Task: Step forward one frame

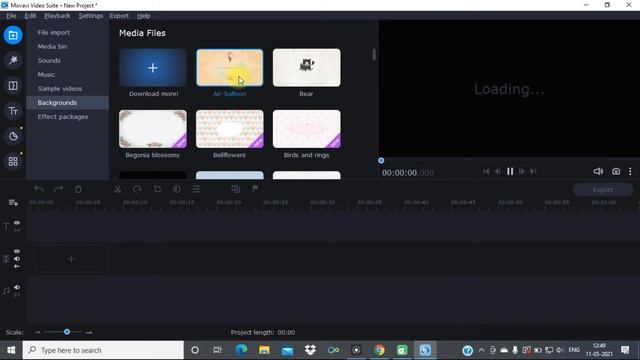Action: (x=522, y=171)
